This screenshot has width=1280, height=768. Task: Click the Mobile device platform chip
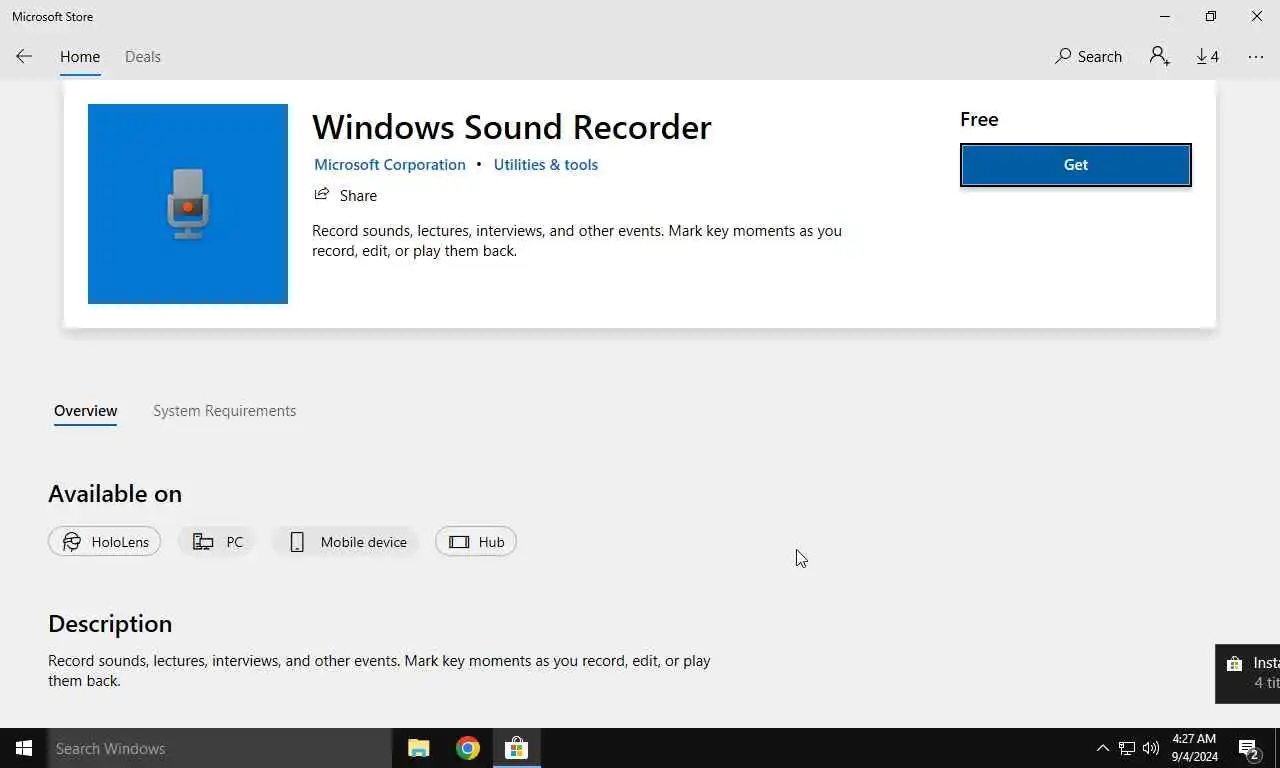pyautogui.click(x=346, y=541)
